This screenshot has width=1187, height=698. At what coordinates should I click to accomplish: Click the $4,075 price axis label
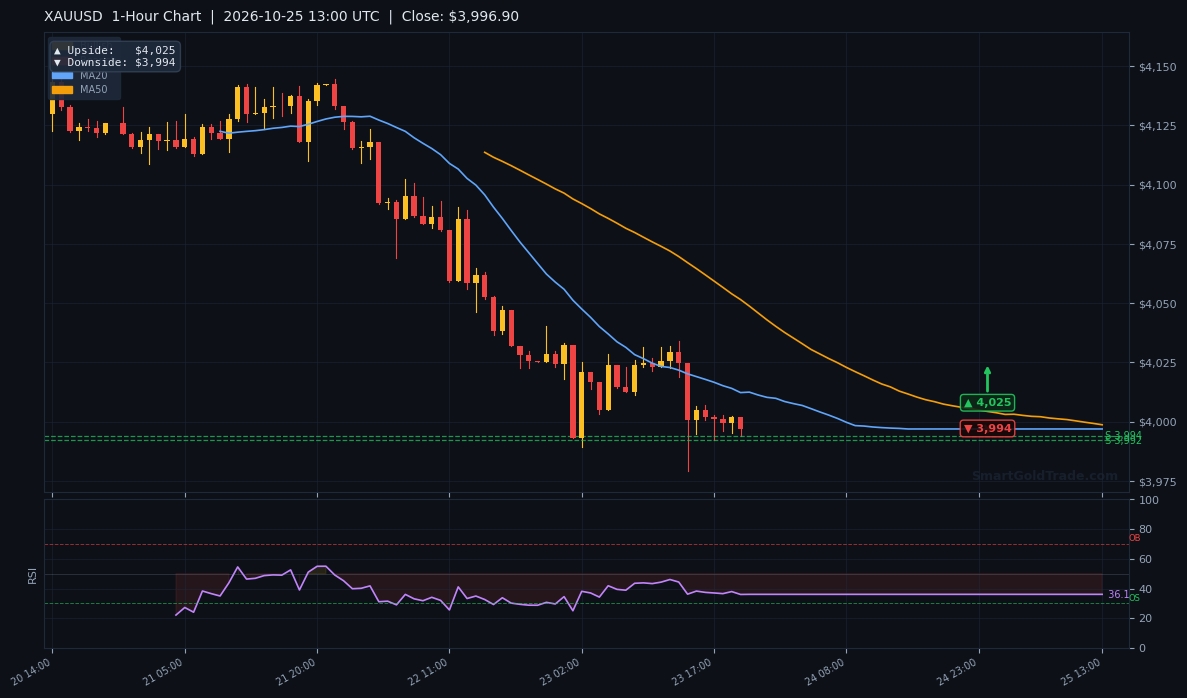[x=1157, y=245]
